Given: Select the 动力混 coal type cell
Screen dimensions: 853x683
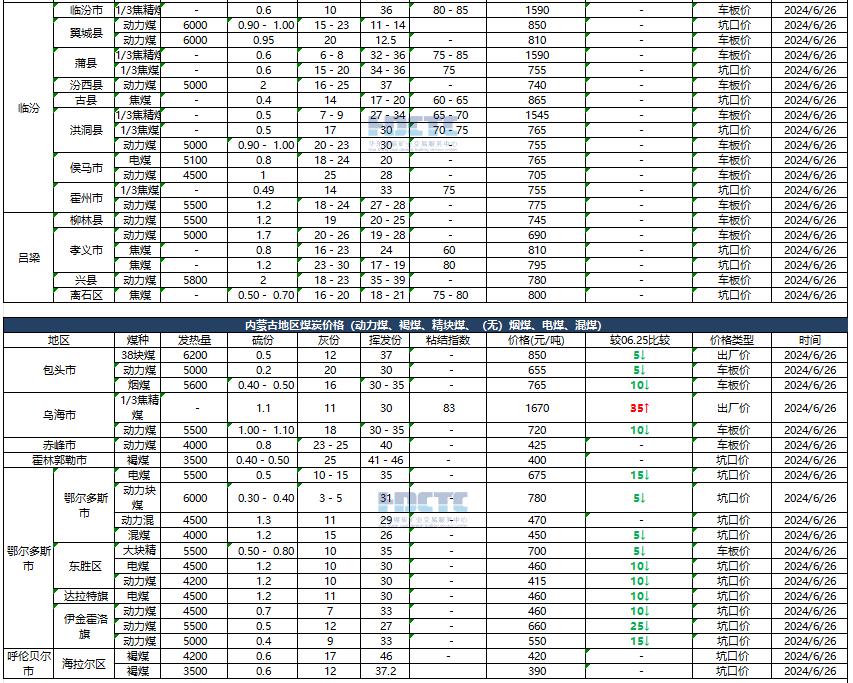Looking at the screenshot, I should (x=138, y=520).
